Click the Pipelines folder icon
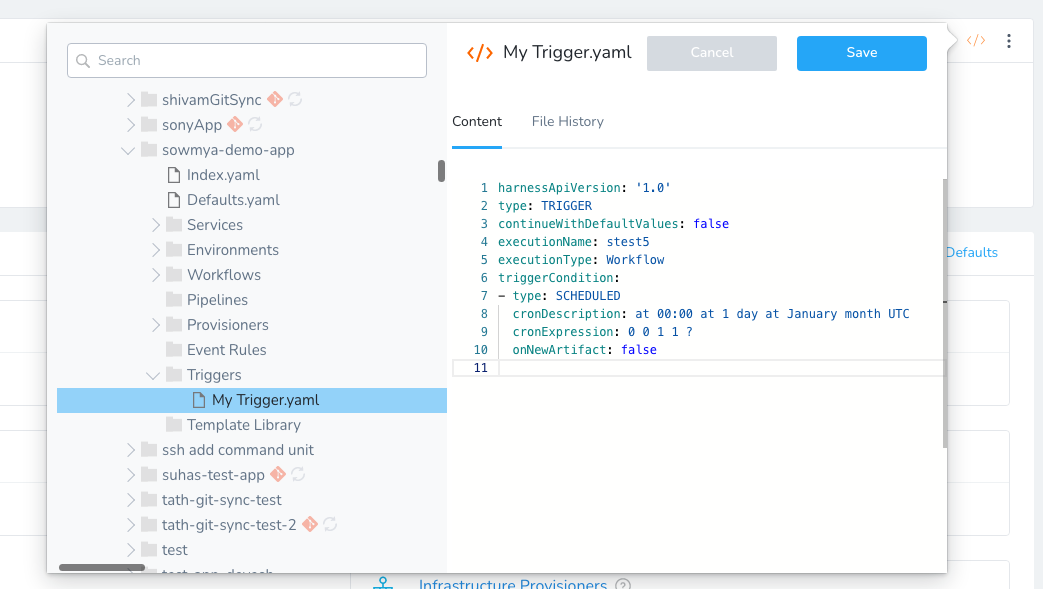 click(174, 299)
